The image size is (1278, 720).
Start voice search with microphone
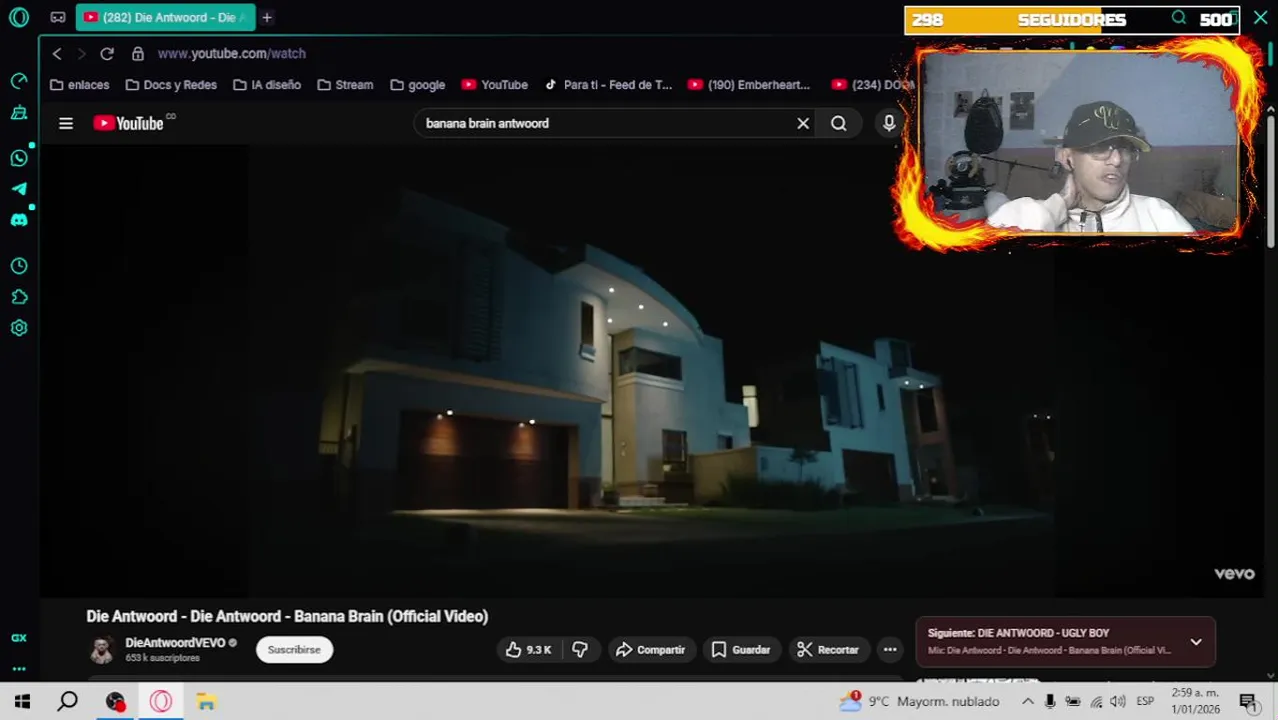coord(889,123)
